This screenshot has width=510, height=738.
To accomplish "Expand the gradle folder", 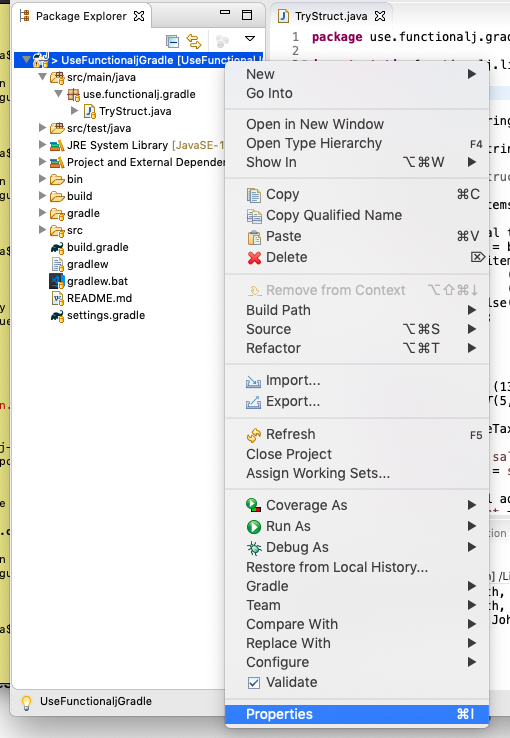I will 42,213.
